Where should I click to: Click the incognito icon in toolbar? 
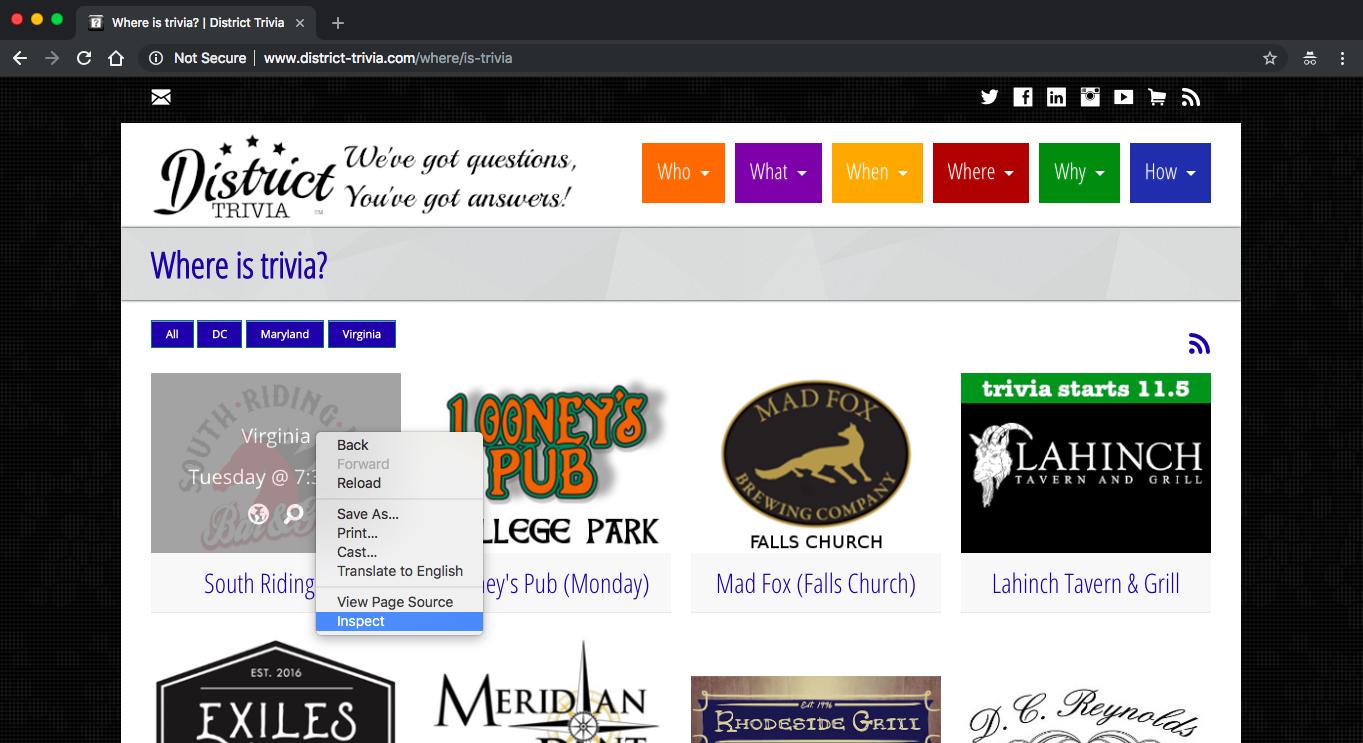[1309, 58]
